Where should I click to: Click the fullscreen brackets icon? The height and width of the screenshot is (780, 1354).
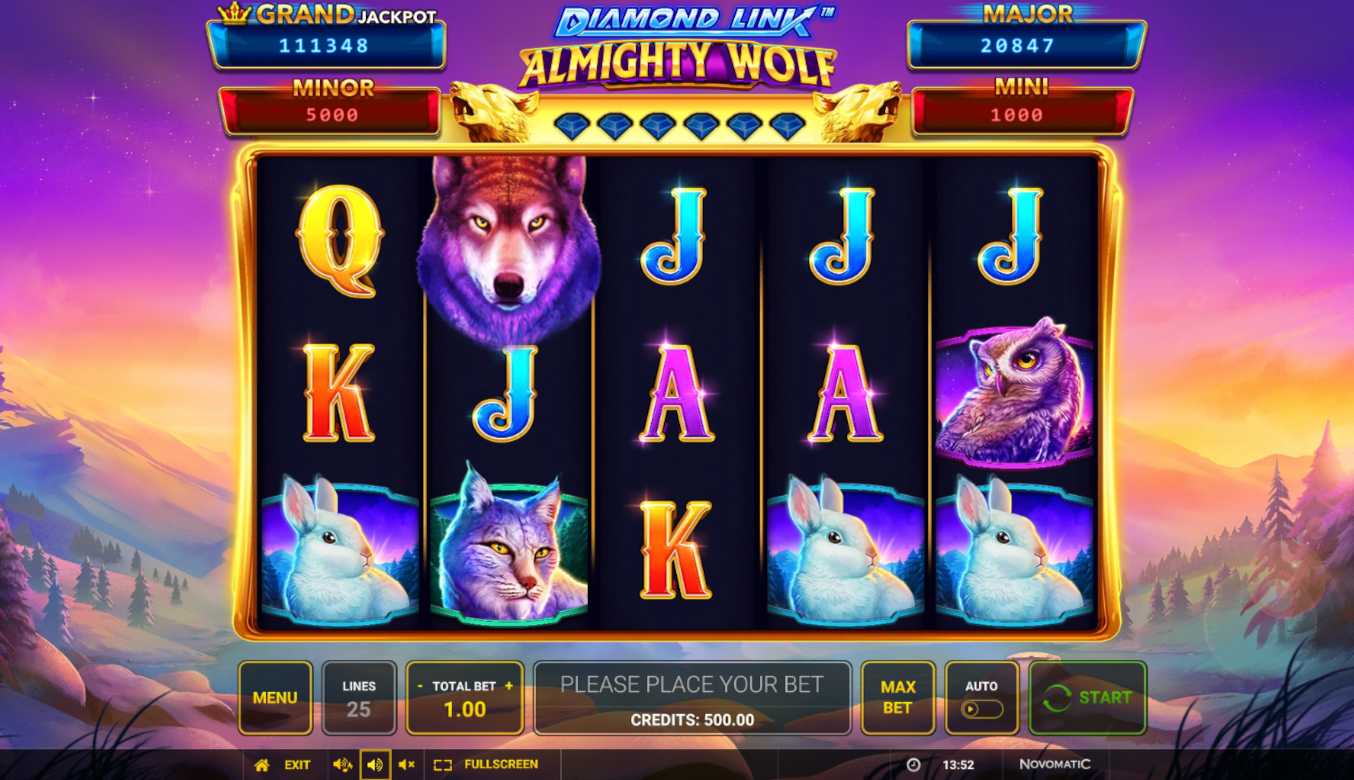coord(443,765)
